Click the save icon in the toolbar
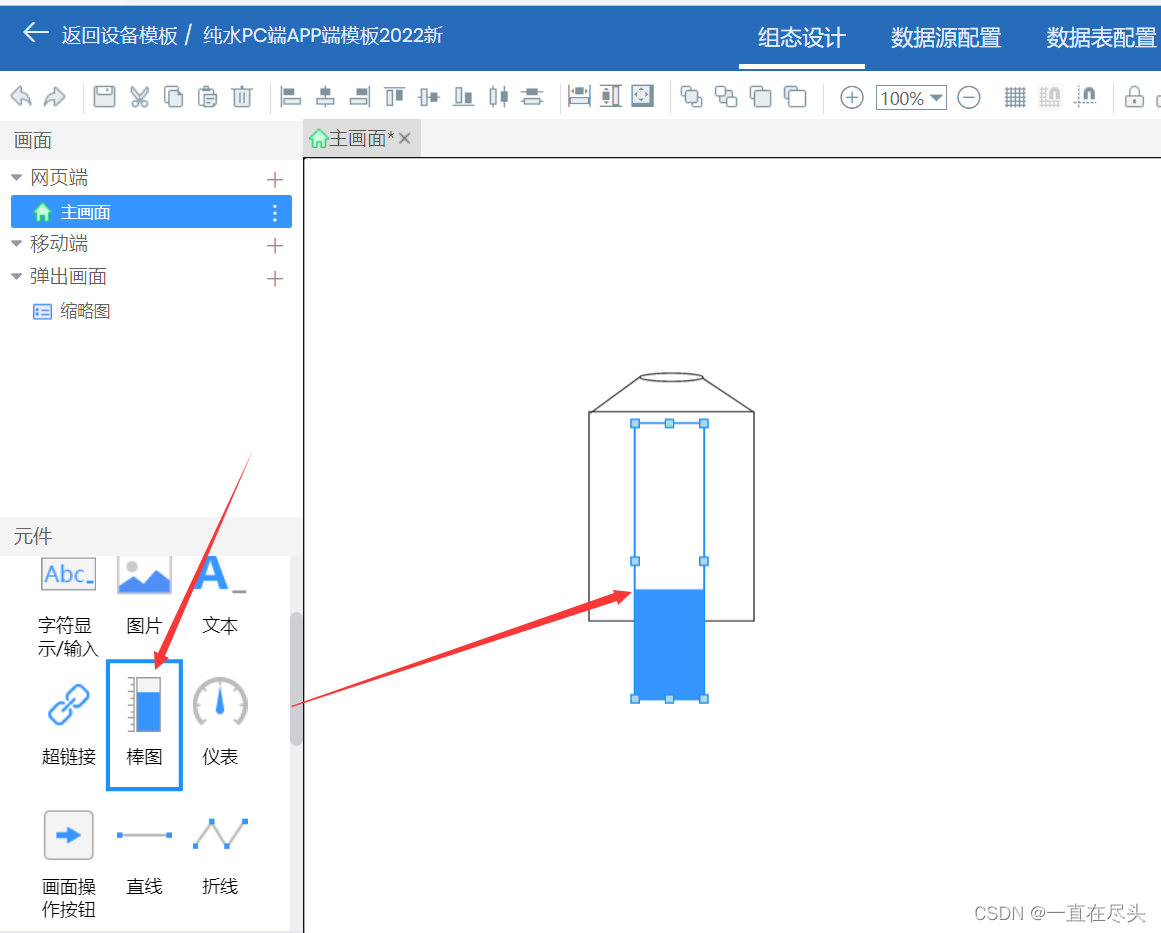 point(106,97)
